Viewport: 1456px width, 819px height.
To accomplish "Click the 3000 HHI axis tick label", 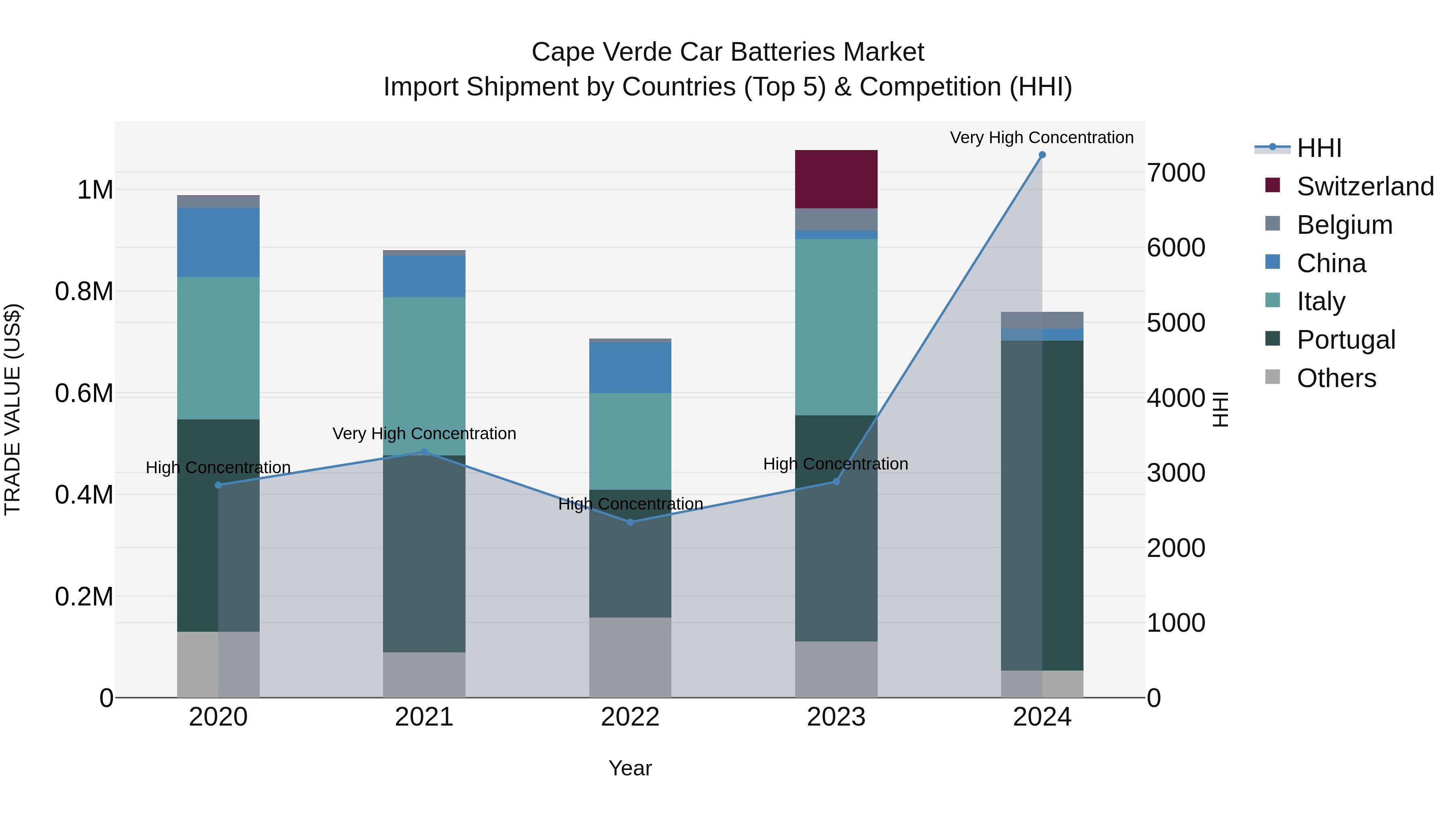I will [1176, 473].
